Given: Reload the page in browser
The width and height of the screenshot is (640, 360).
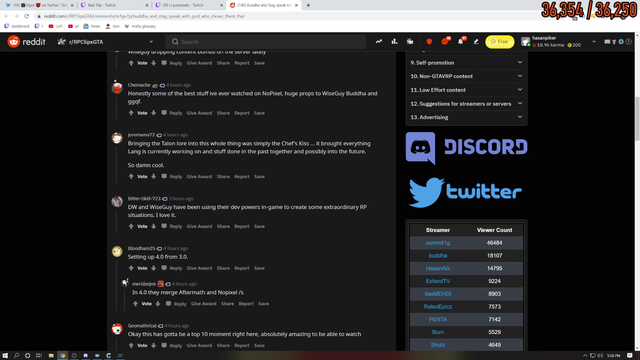Looking at the screenshot, I should tap(27, 16).
